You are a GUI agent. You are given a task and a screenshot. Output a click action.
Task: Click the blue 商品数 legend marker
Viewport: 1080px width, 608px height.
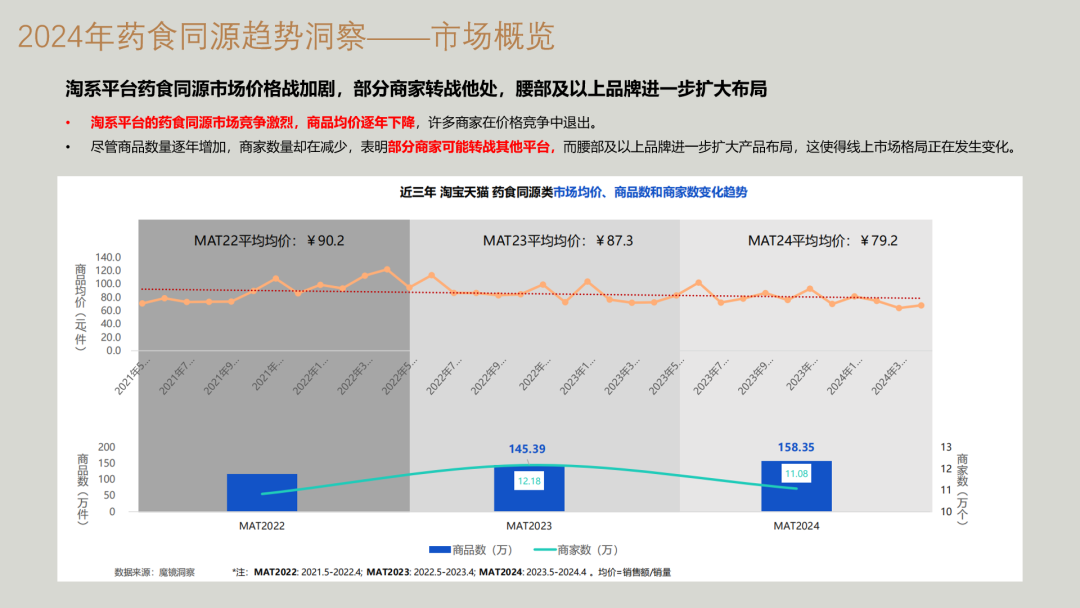coord(439,549)
